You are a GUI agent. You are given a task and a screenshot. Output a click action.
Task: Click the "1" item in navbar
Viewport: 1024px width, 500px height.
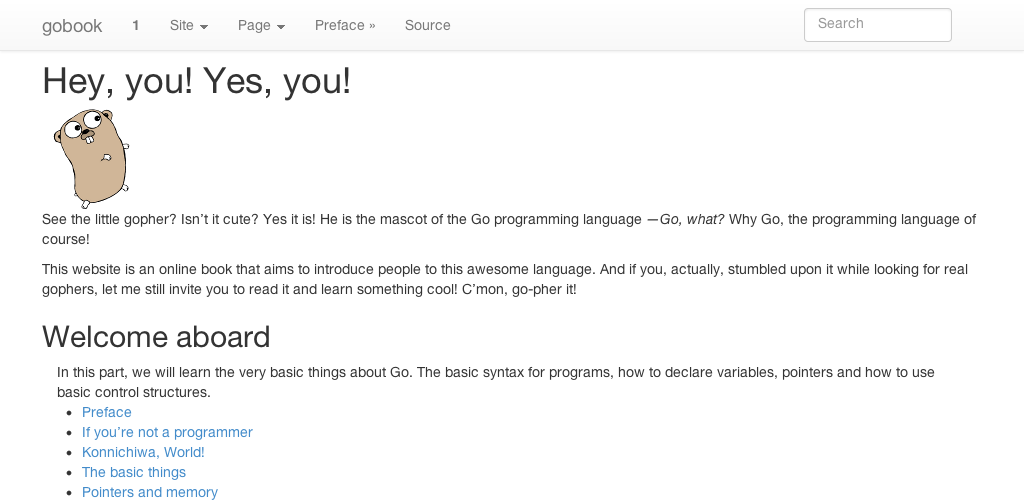(x=136, y=26)
